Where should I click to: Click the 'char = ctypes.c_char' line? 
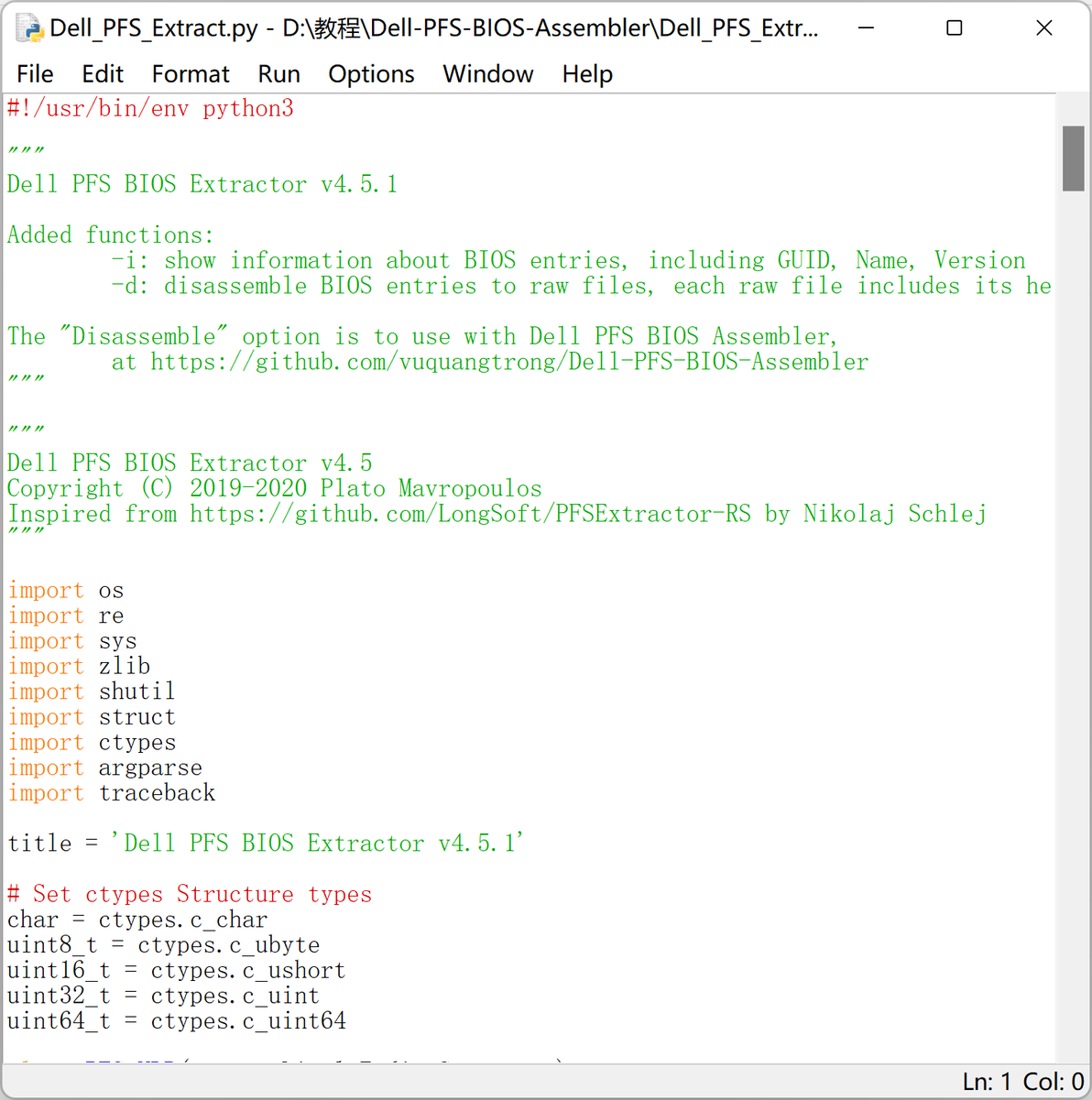point(137,920)
